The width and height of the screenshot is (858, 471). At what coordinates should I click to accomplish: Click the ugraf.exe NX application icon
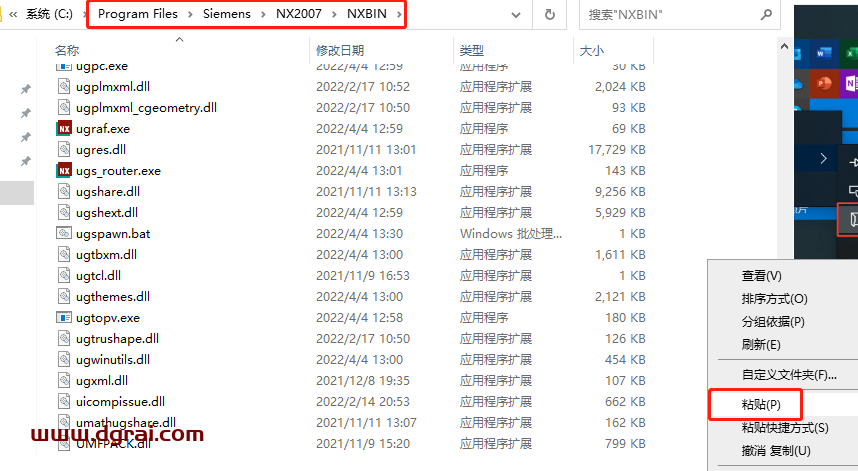pos(64,129)
